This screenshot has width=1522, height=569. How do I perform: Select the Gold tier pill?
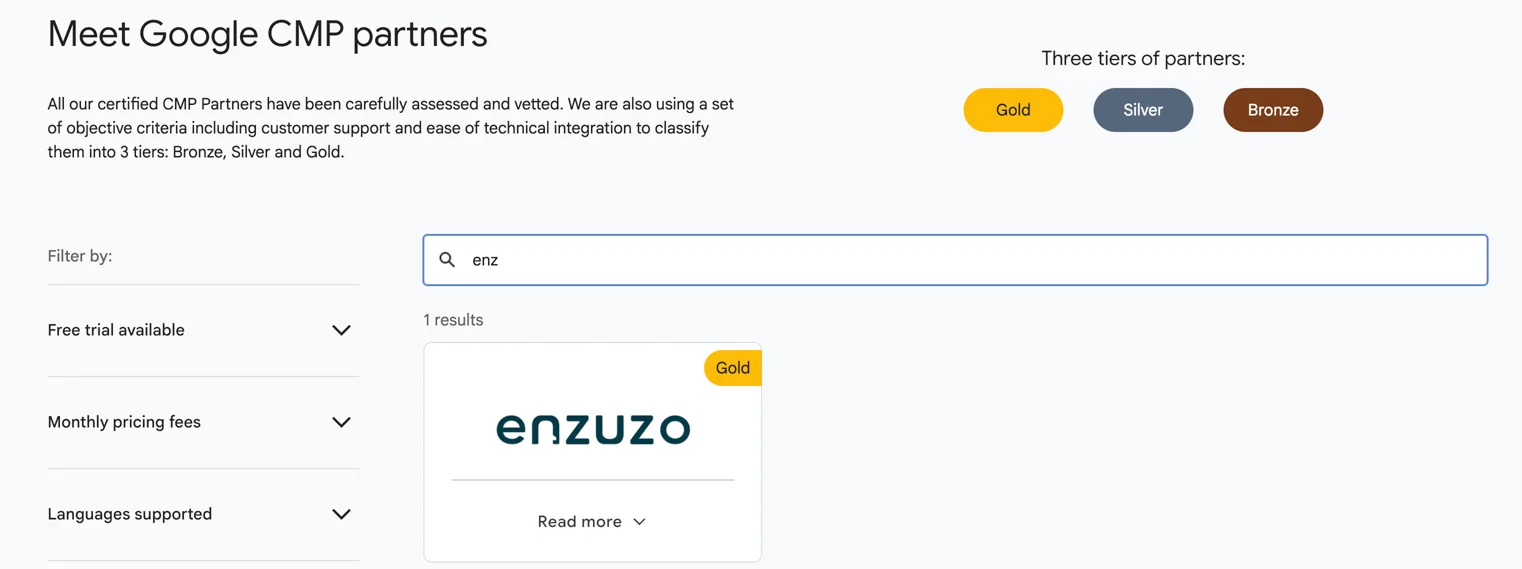1013,110
